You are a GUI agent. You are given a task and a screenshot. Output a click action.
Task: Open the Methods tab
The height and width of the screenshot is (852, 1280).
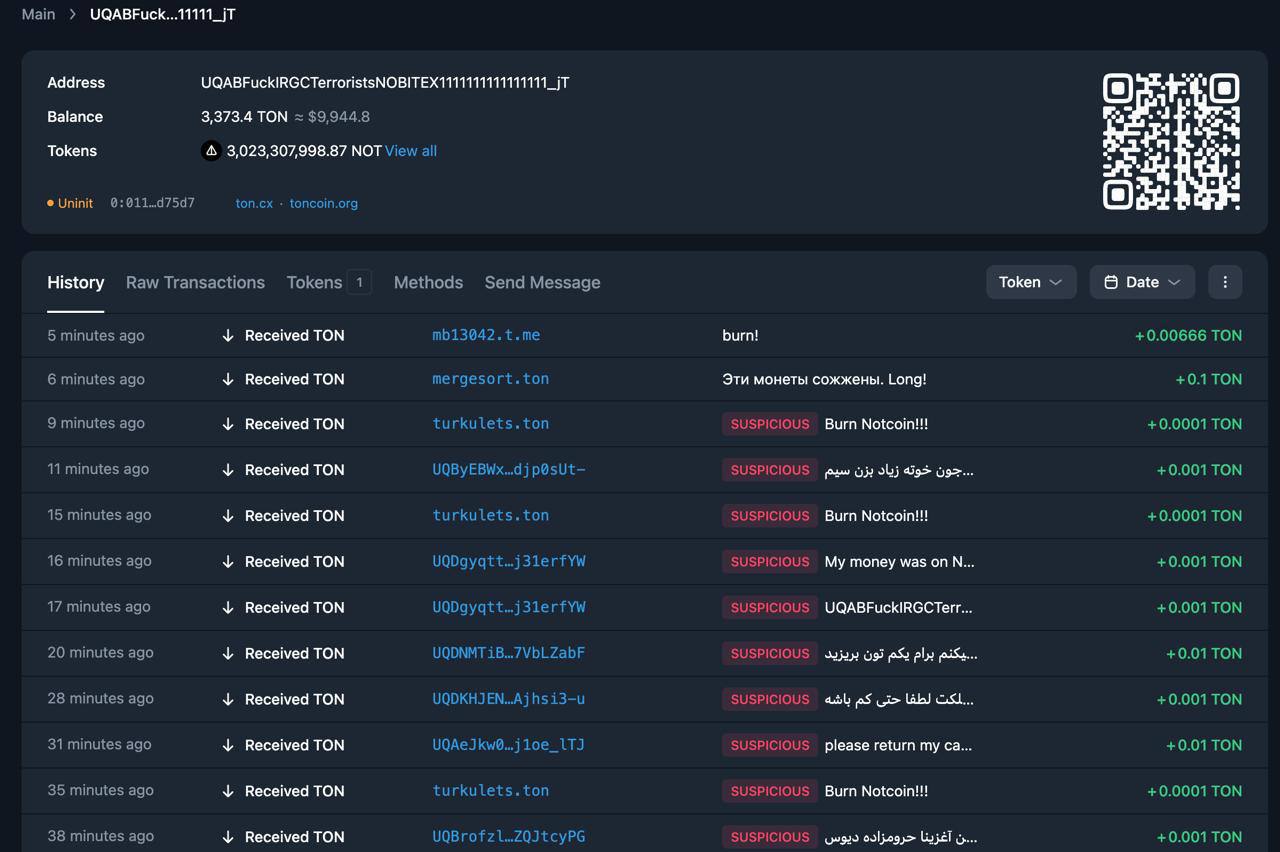428,282
